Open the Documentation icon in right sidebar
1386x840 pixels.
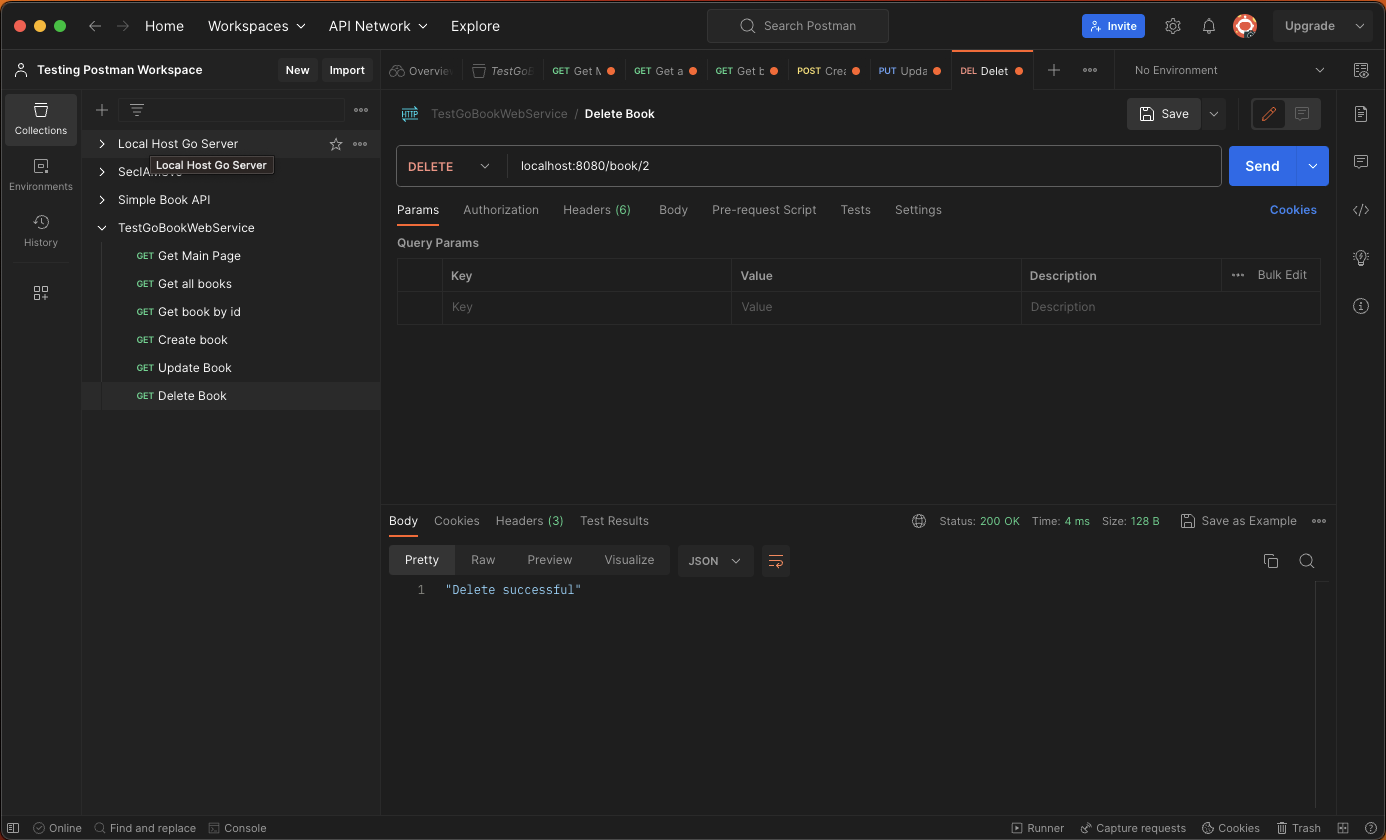(1361, 114)
